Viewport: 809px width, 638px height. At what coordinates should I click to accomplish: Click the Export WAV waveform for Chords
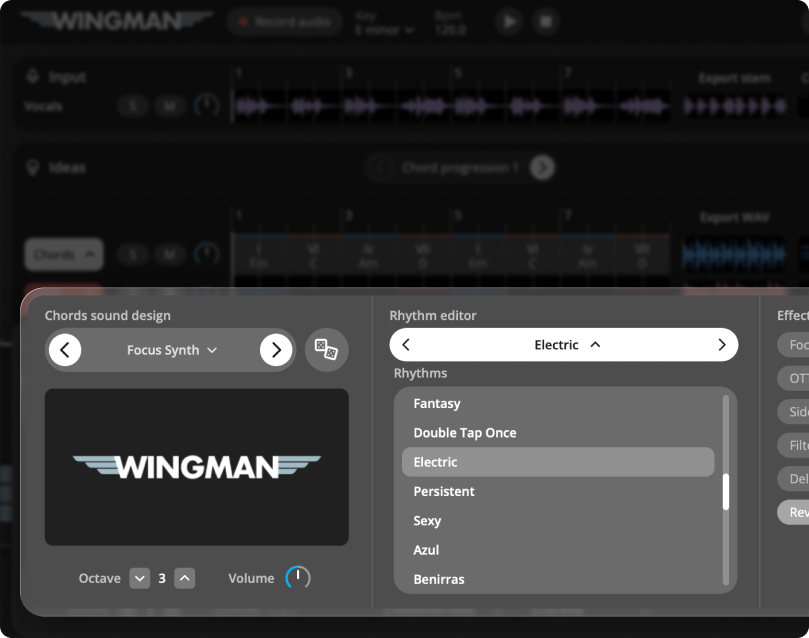click(734, 254)
